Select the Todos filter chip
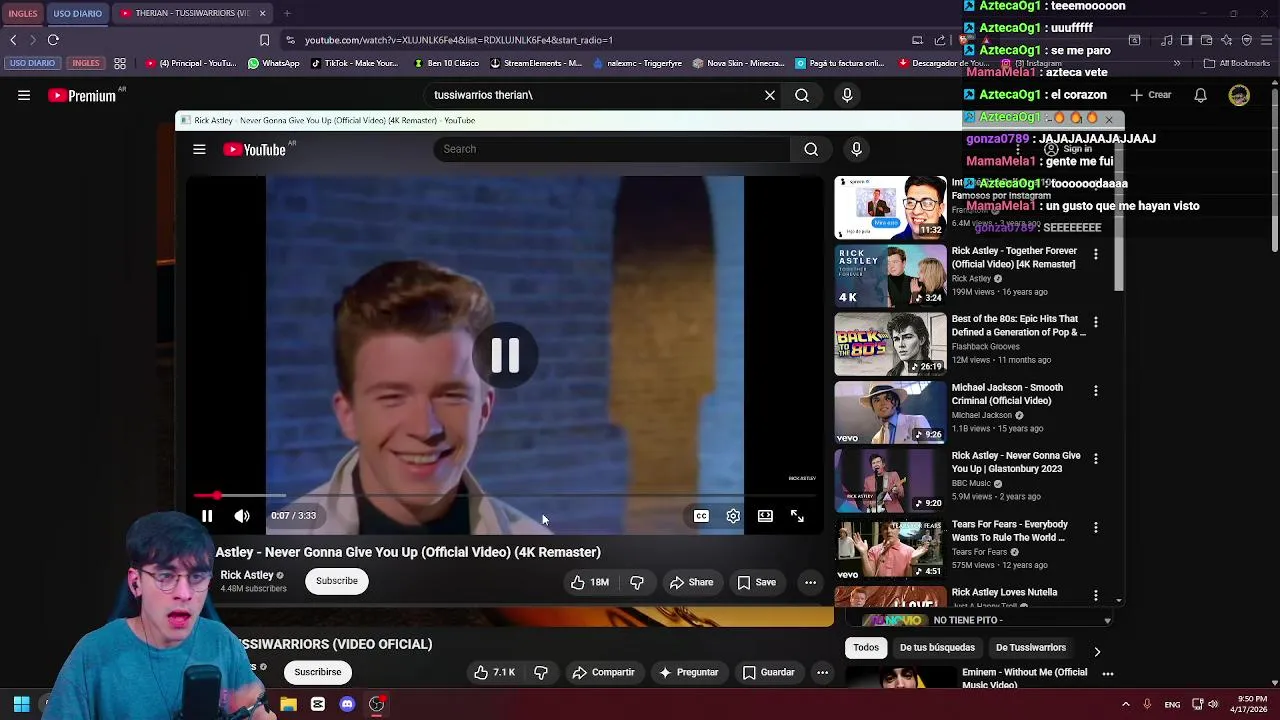This screenshot has width=1280, height=720. click(866, 647)
